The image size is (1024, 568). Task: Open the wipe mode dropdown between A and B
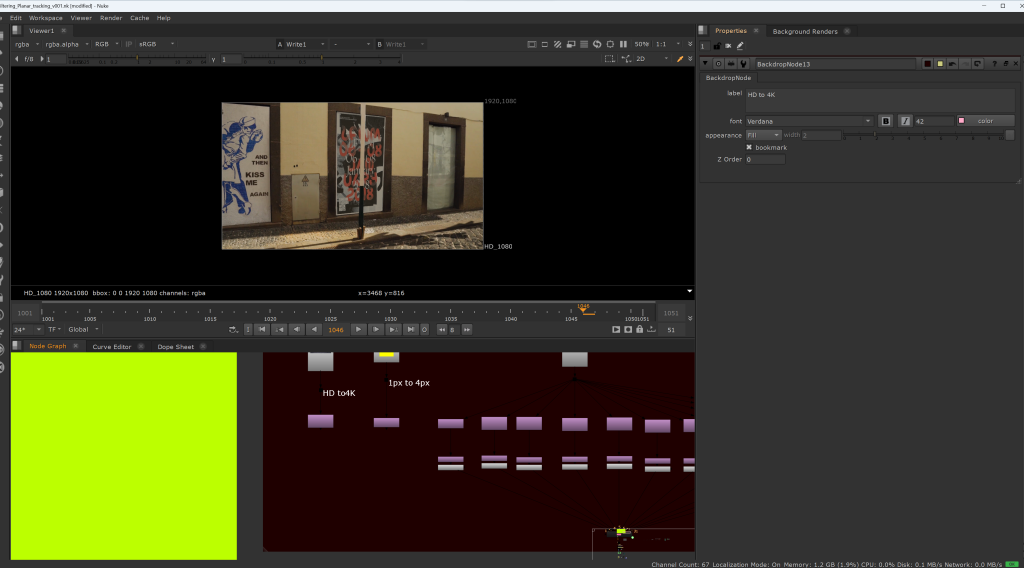(x=351, y=44)
